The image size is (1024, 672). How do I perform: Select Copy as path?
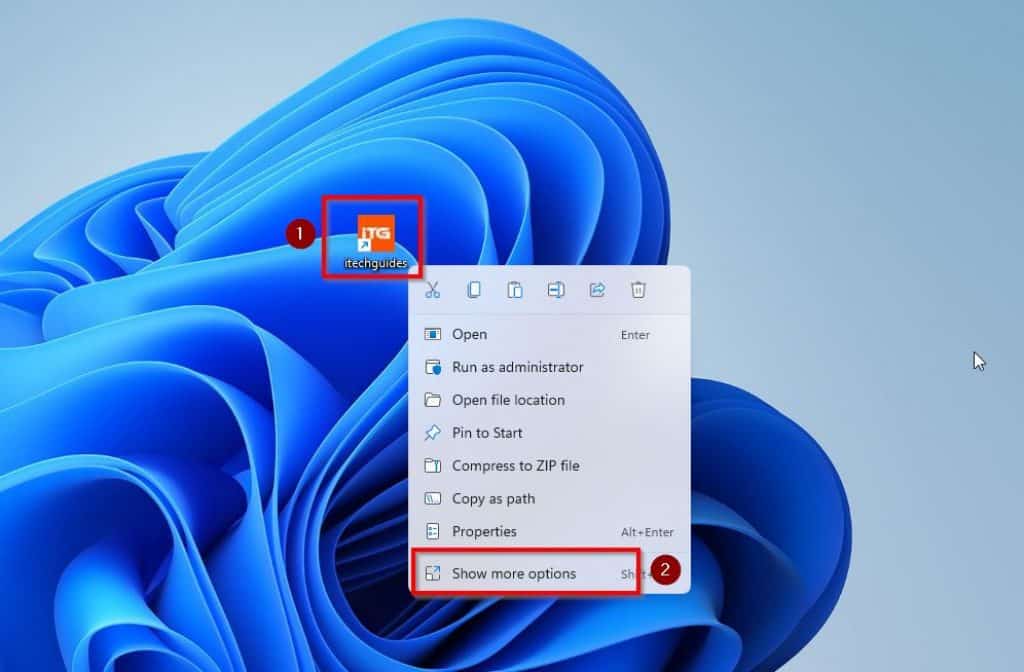549,498
